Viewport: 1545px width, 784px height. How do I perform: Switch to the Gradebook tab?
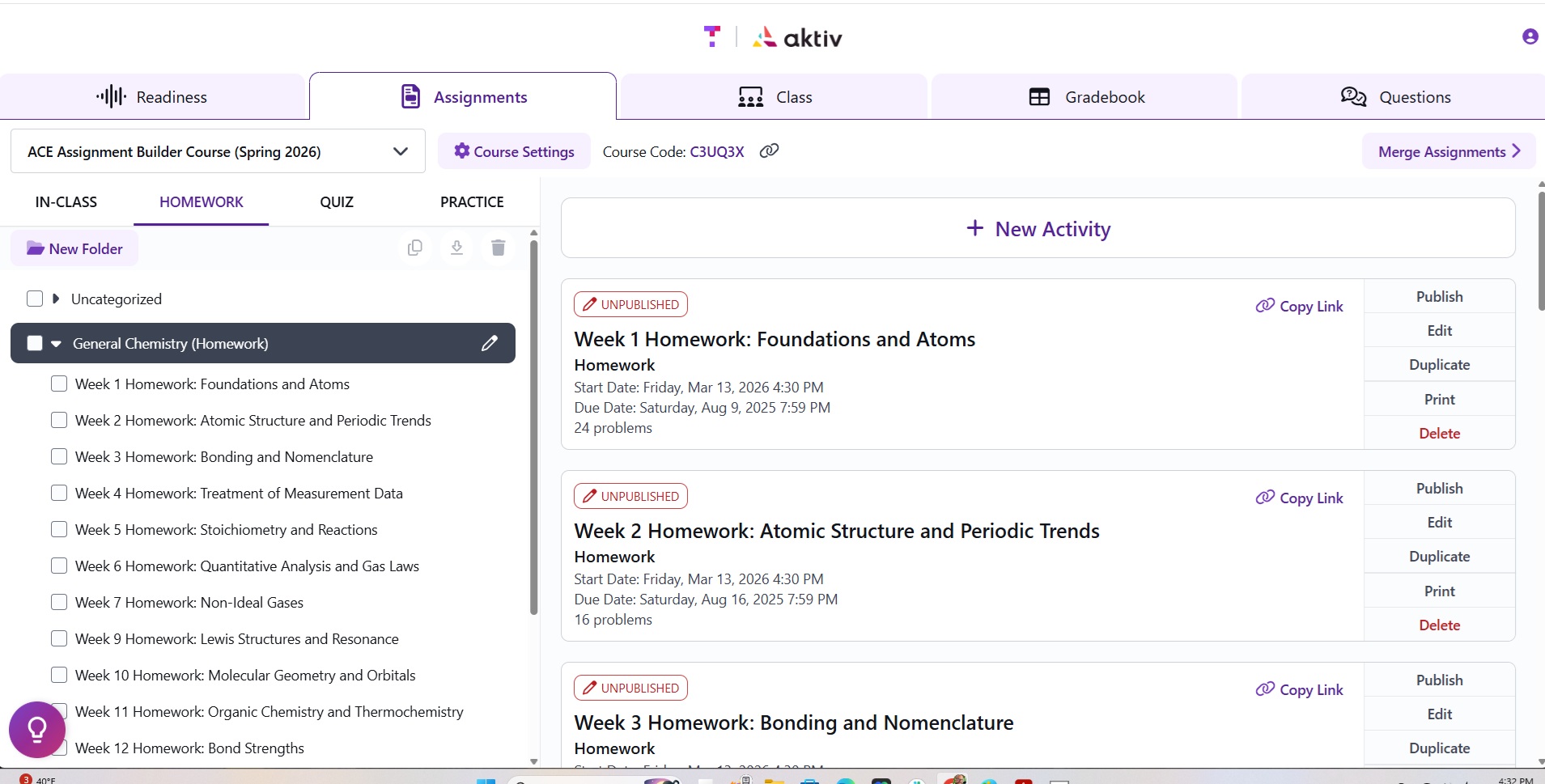[x=1084, y=97]
